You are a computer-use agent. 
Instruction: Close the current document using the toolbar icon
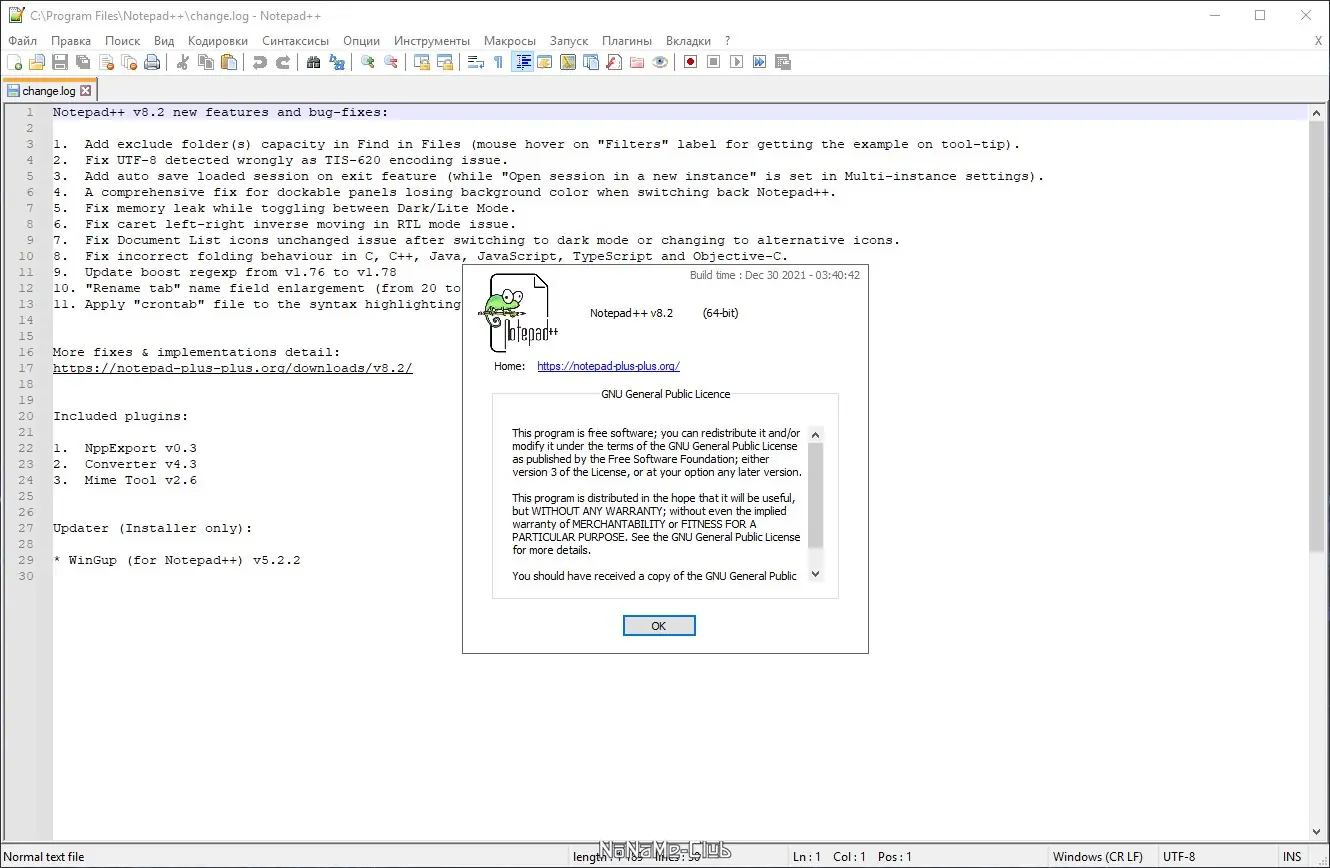tap(106, 62)
